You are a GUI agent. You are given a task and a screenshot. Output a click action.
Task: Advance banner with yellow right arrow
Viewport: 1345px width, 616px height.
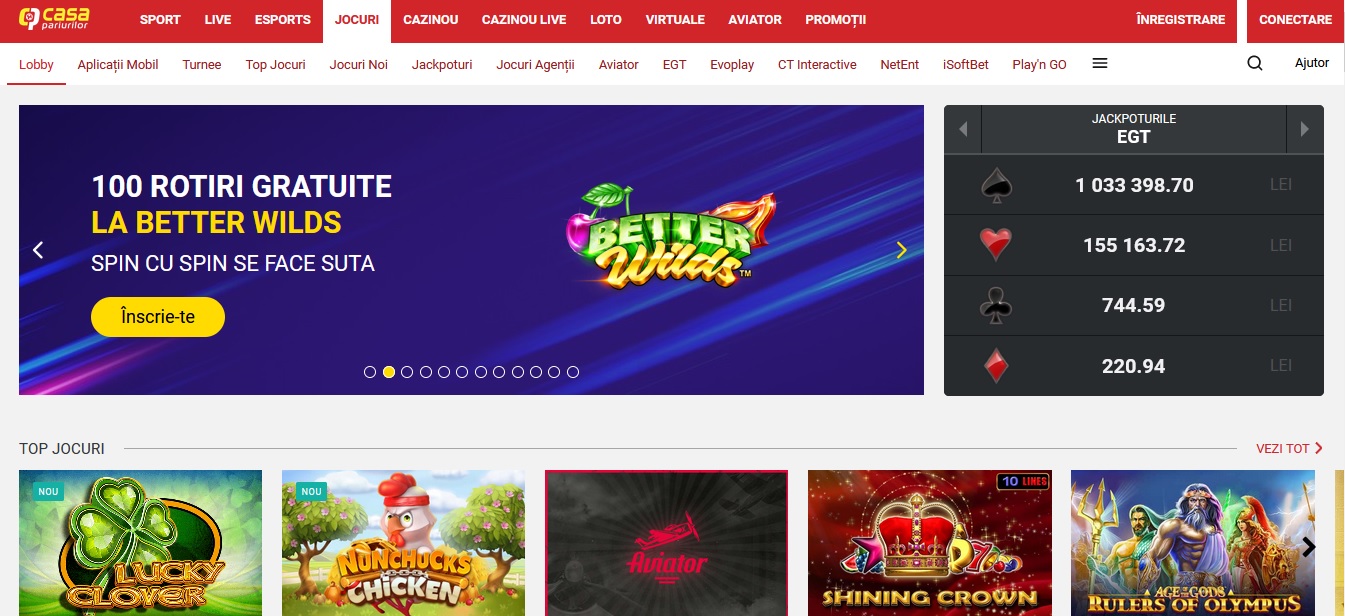click(x=902, y=250)
